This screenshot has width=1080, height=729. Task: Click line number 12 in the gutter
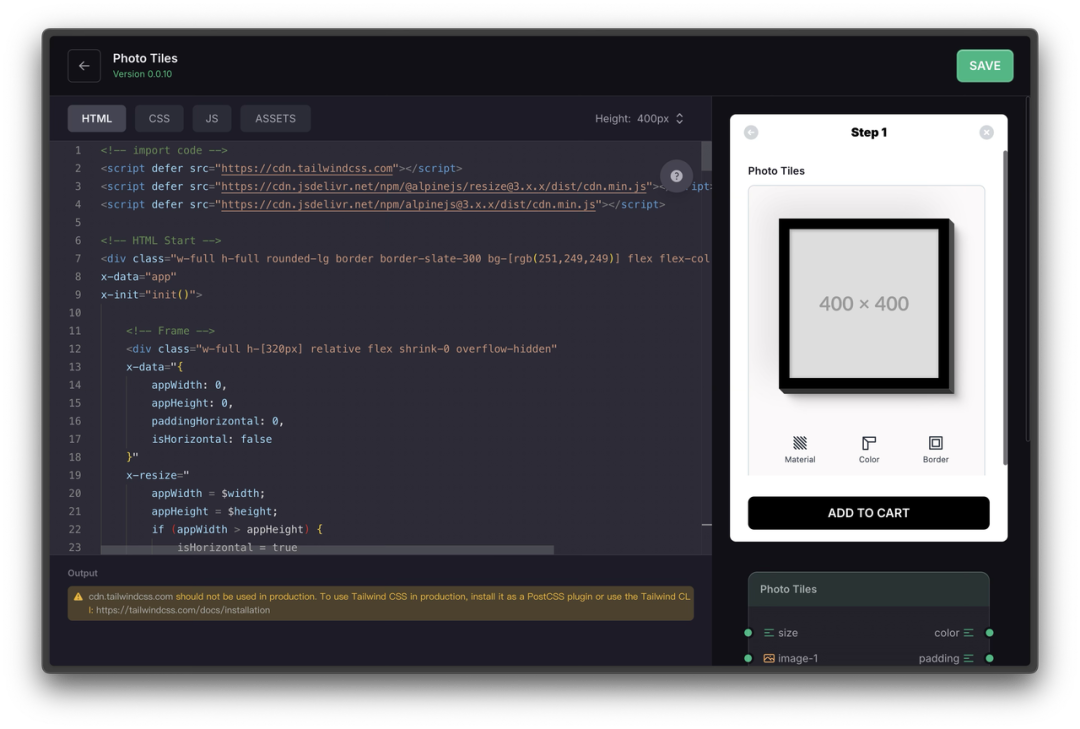point(74,349)
